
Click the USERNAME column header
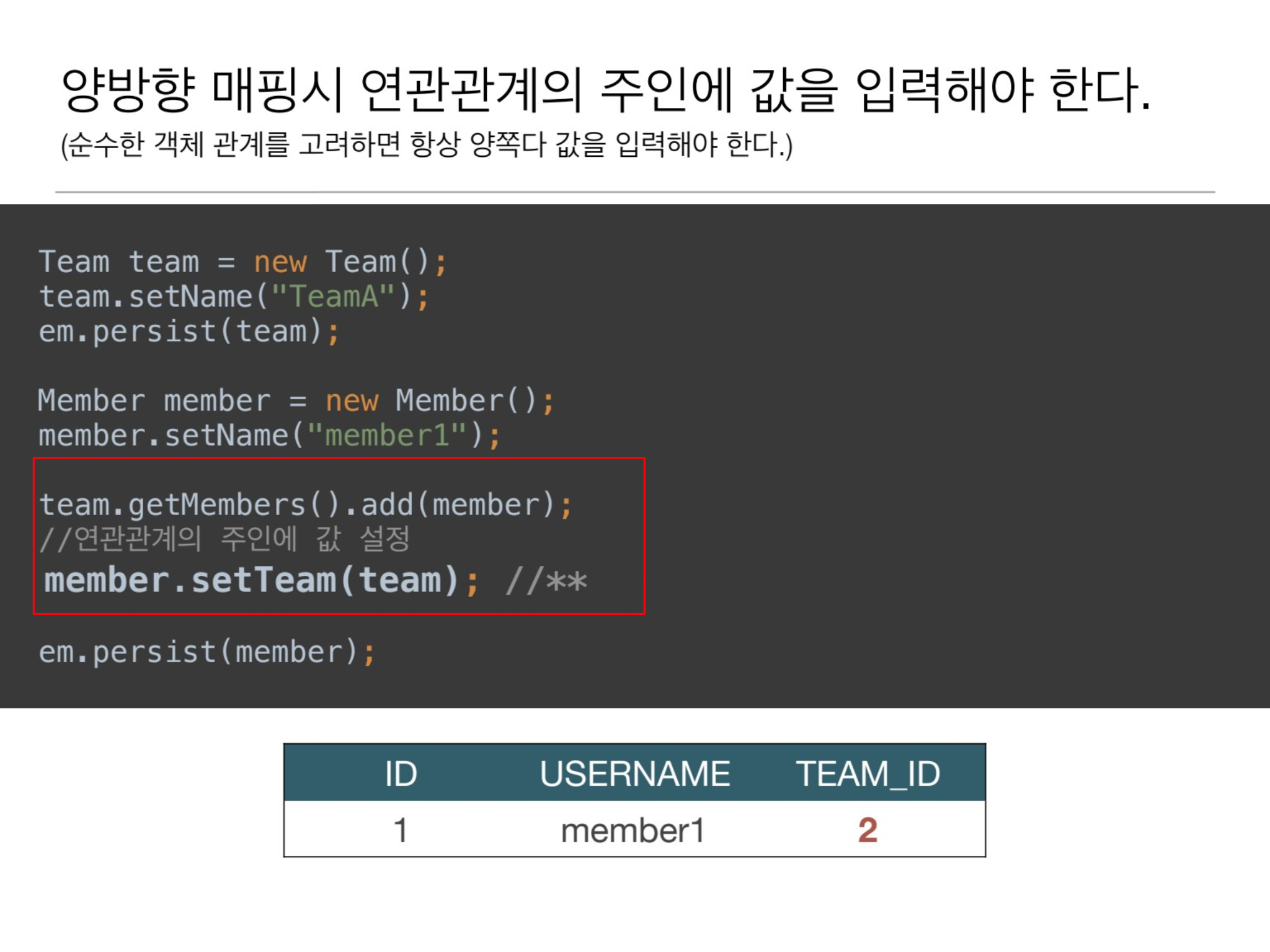click(634, 773)
